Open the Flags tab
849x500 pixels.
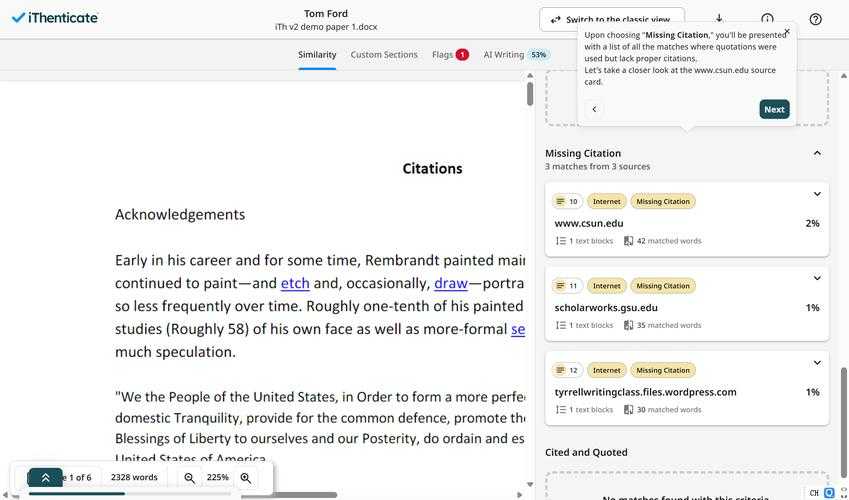450,55
